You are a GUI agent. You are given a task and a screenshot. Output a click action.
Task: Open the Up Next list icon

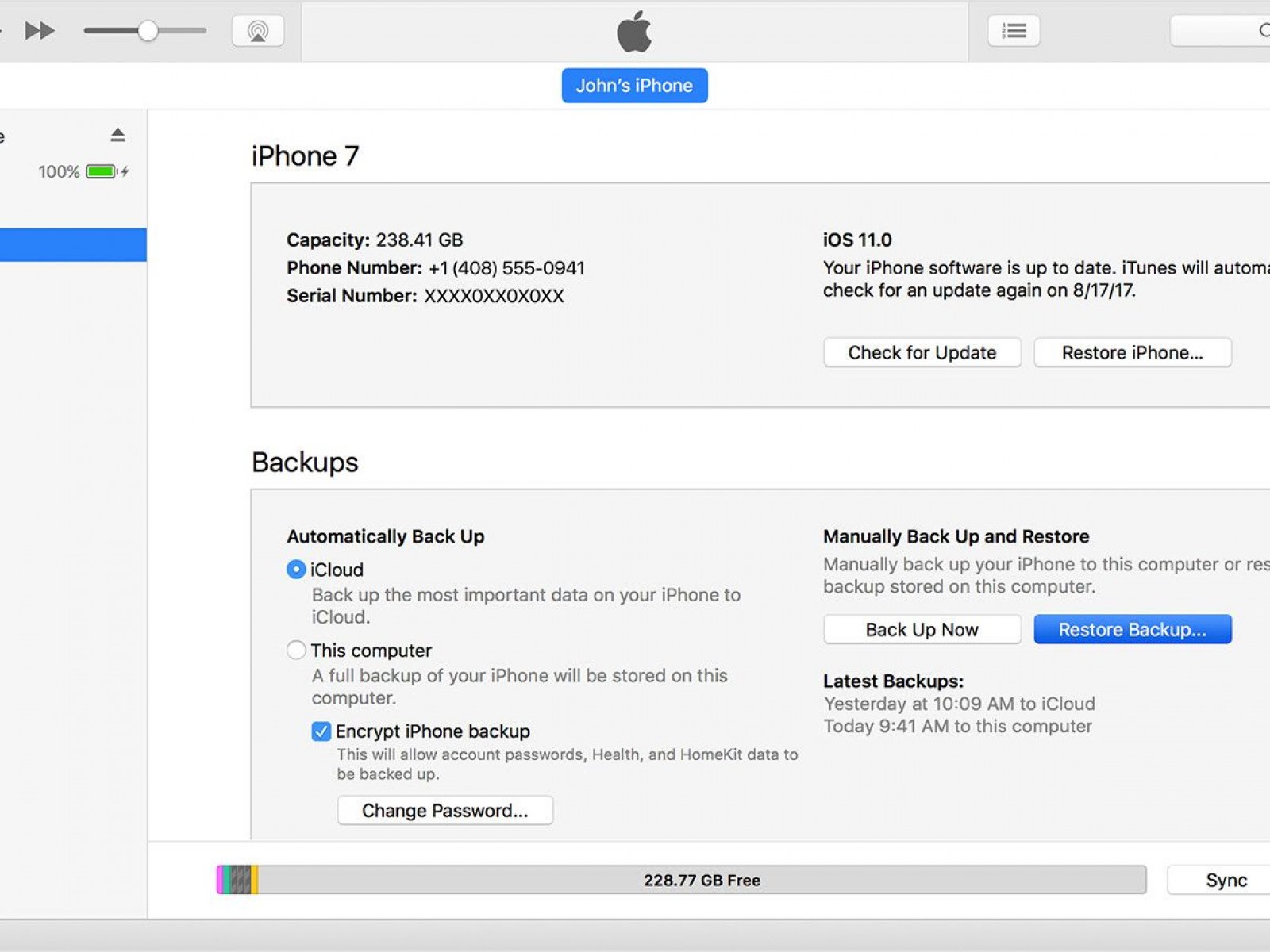click(1014, 31)
